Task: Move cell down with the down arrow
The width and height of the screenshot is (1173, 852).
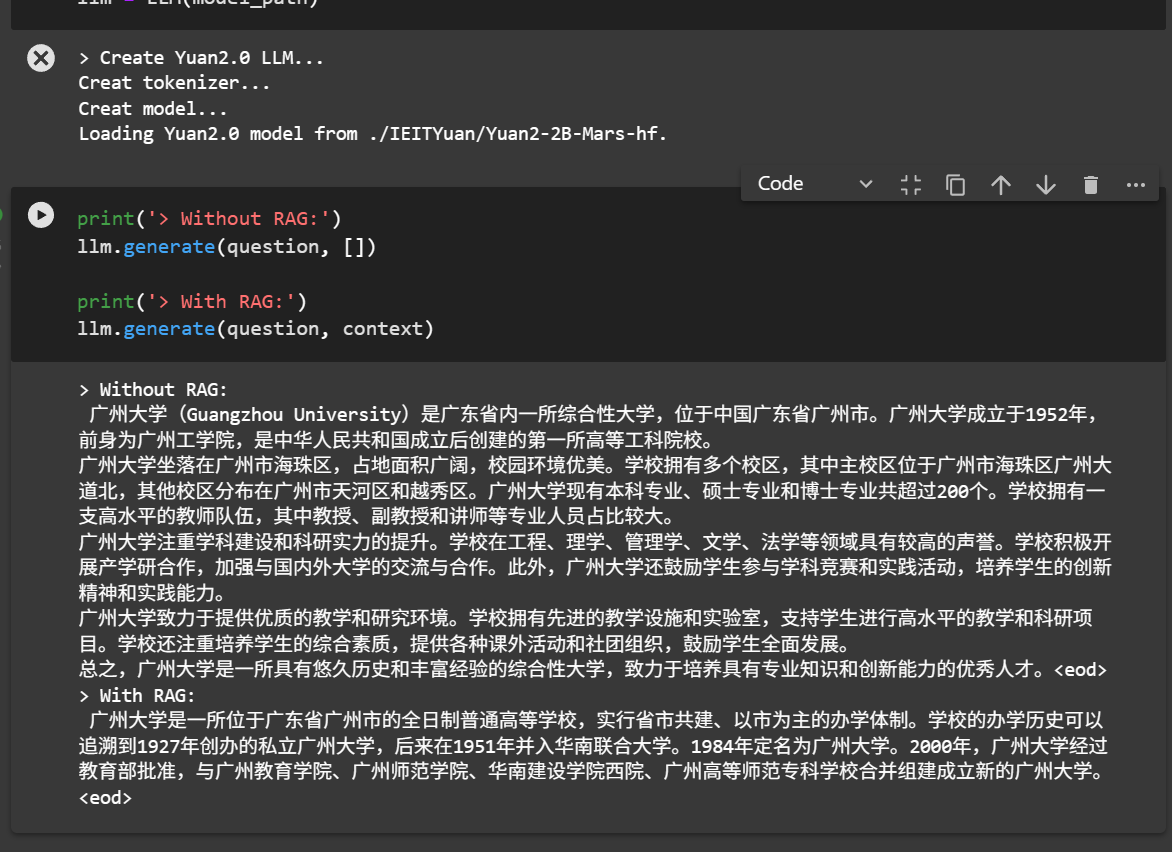Action: point(1045,184)
